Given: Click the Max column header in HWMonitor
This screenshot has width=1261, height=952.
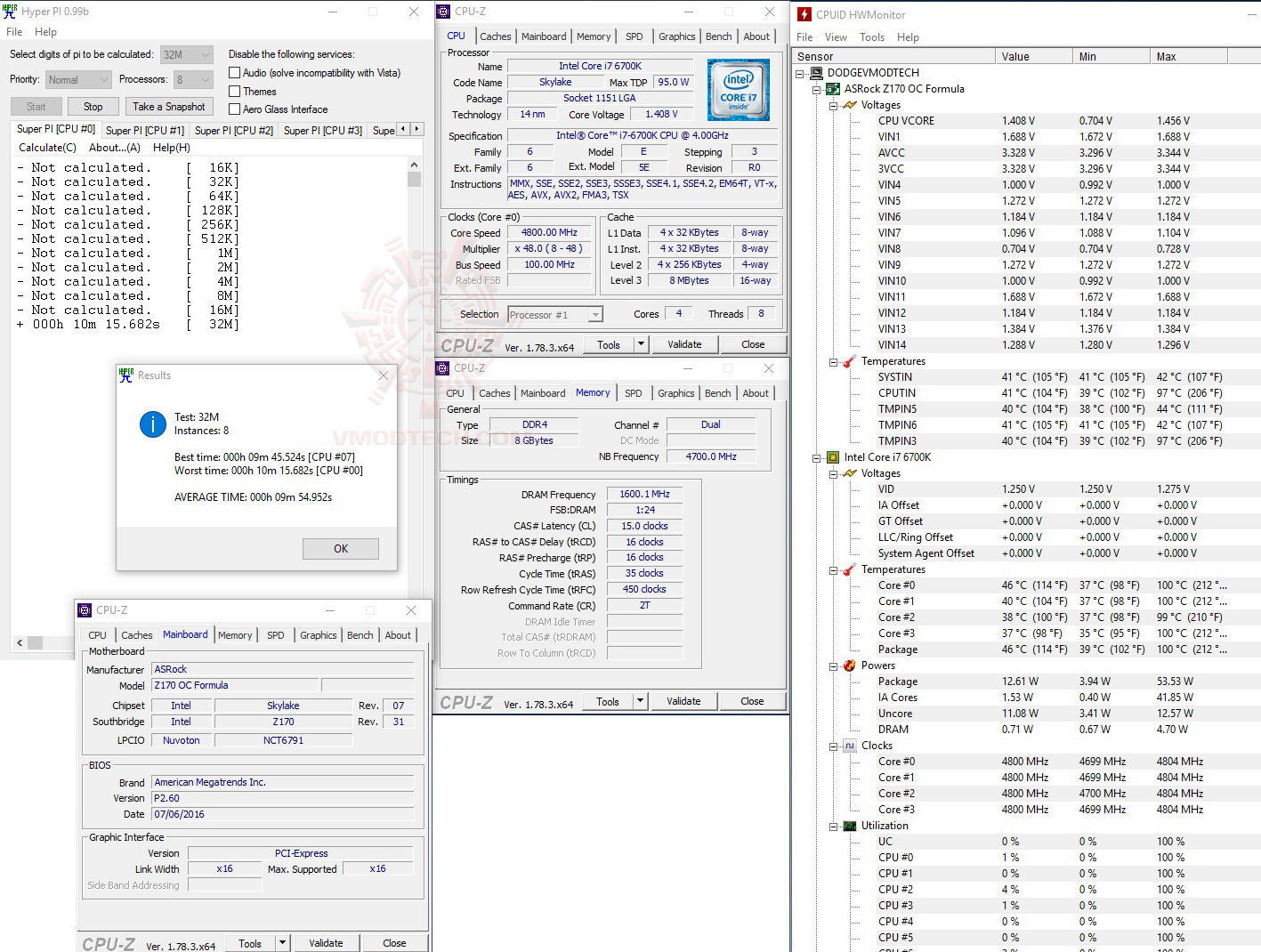Looking at the screenshot, I should (1189, 56).
